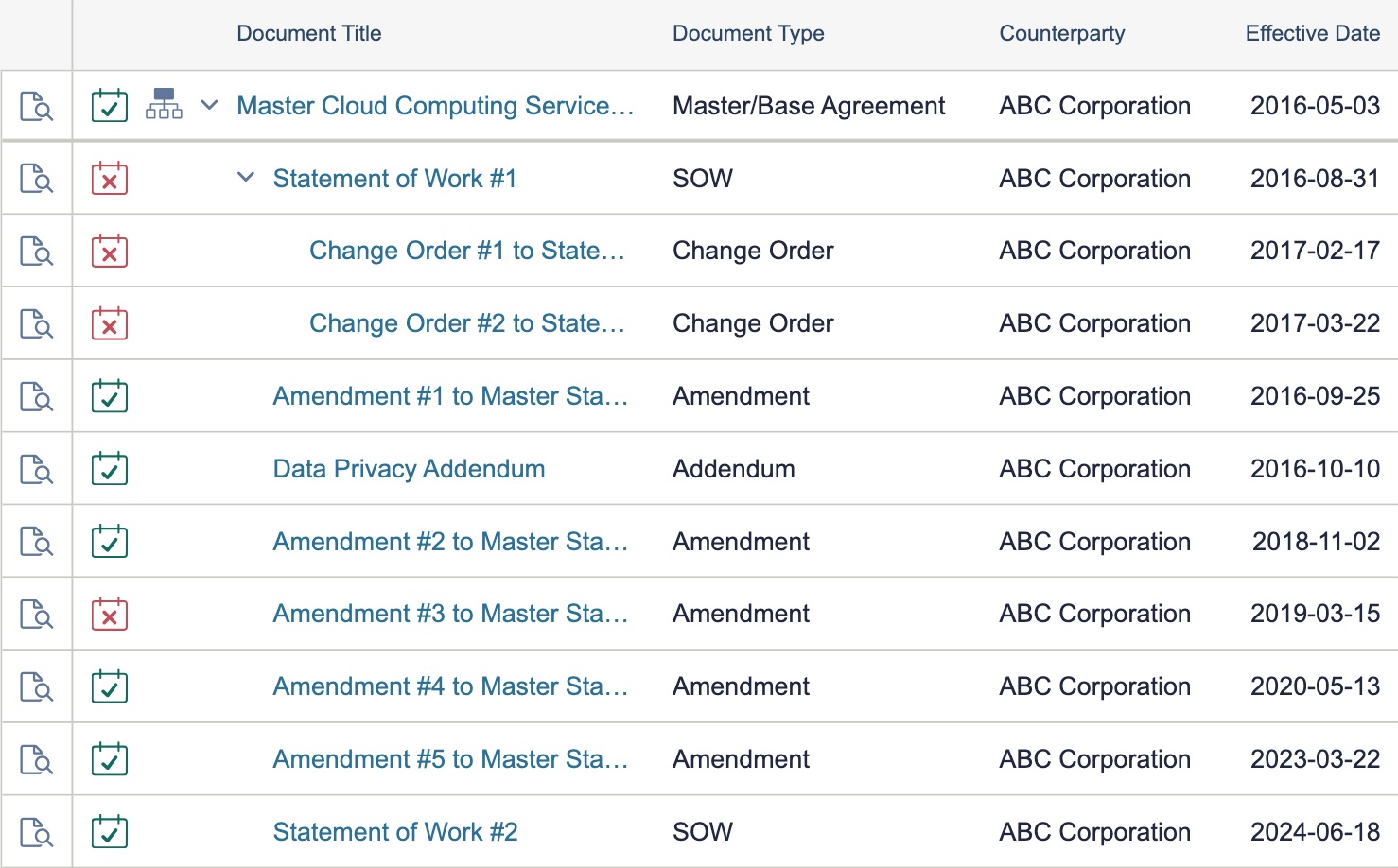The image size is (1398, 868).
Task: Click red calendar icon for Amendment #3 row
Action: 110,614
